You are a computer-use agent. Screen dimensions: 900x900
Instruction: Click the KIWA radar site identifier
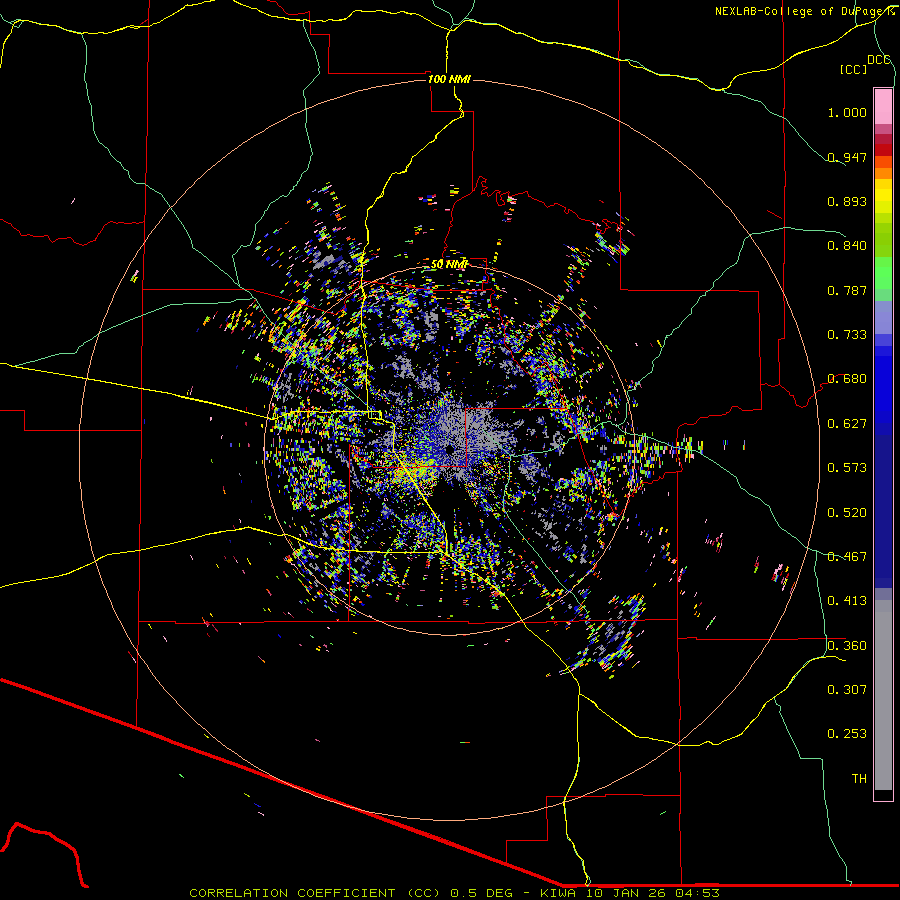click(558, 893)
